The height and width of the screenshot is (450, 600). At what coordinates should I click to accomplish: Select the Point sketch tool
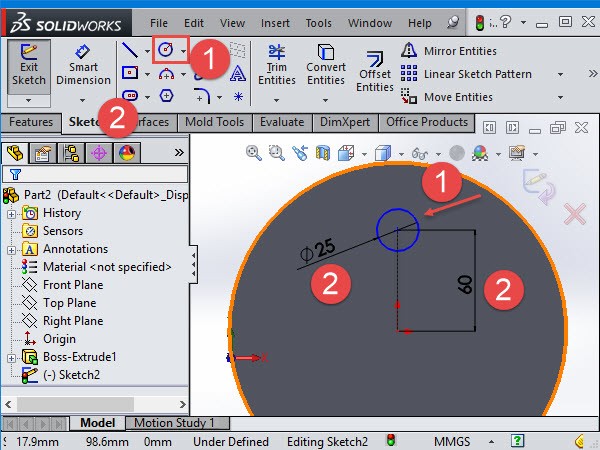coord(238,96)
